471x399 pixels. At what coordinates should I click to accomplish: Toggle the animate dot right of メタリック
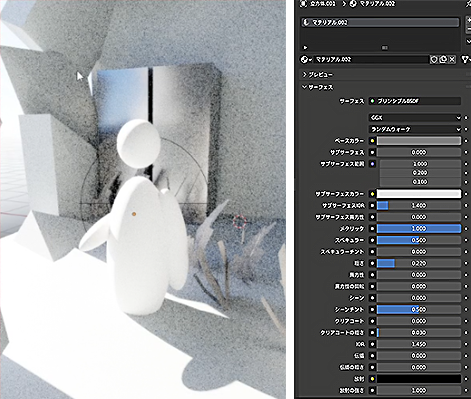[x=466, y=229]
